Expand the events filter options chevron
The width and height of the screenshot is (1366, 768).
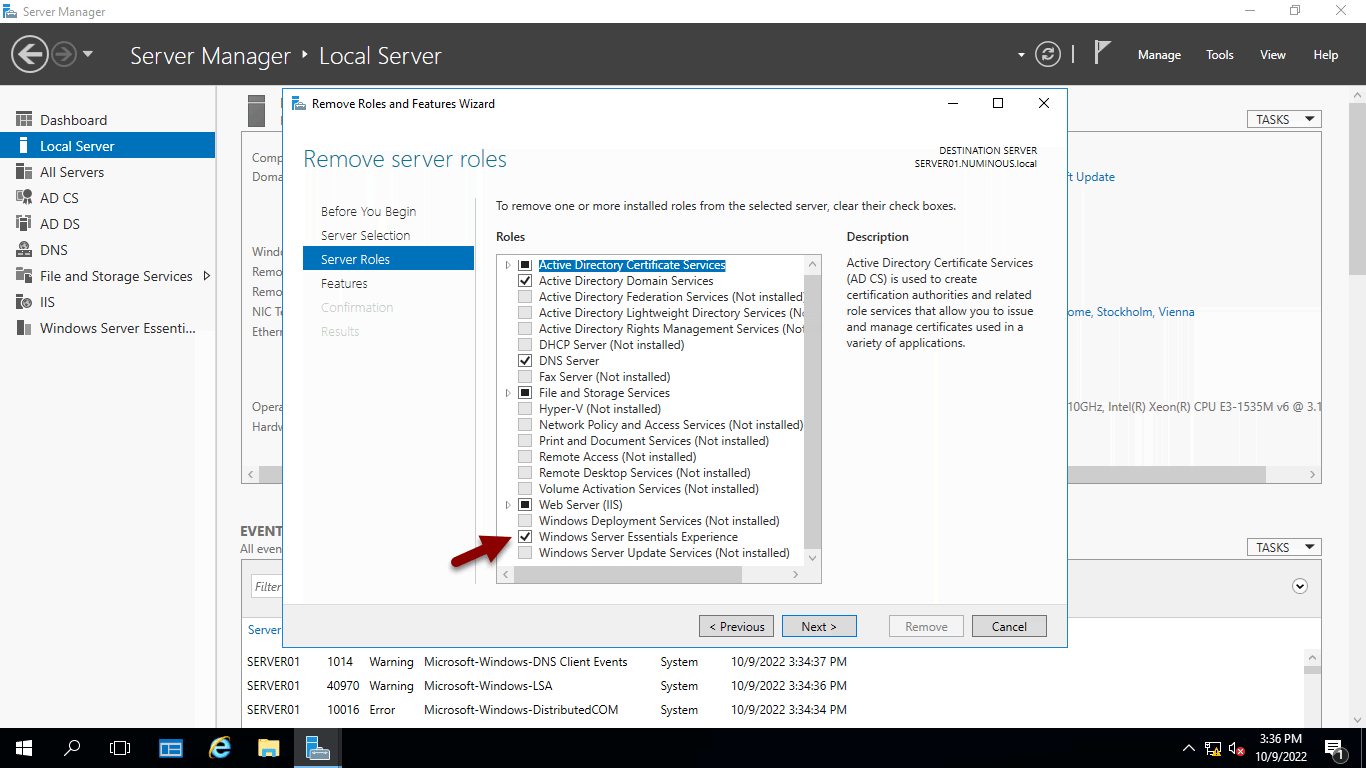(1300, 586)
